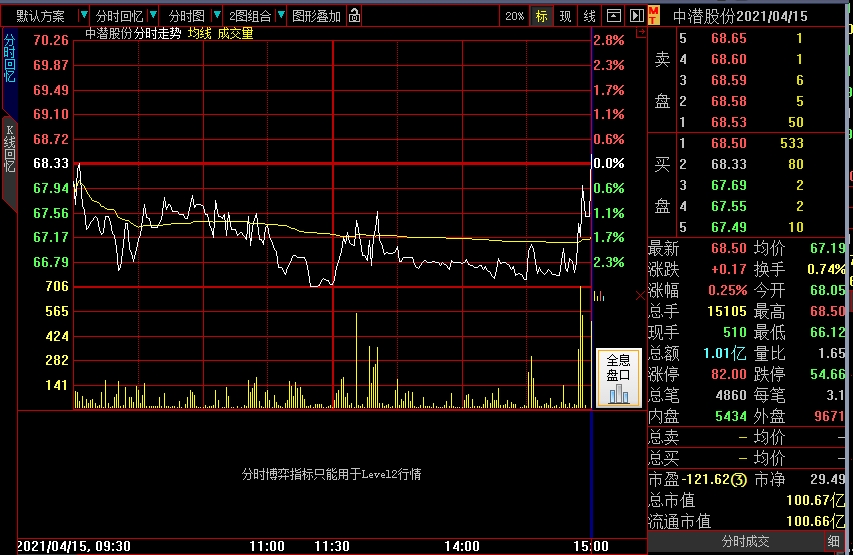
Task: Click the 细 detail button
Action: [x=833, y=541]
